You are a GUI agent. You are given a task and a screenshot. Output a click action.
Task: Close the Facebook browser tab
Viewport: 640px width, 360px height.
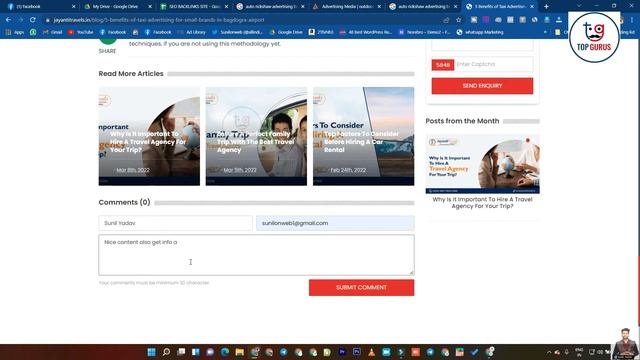tap(73, 7)
